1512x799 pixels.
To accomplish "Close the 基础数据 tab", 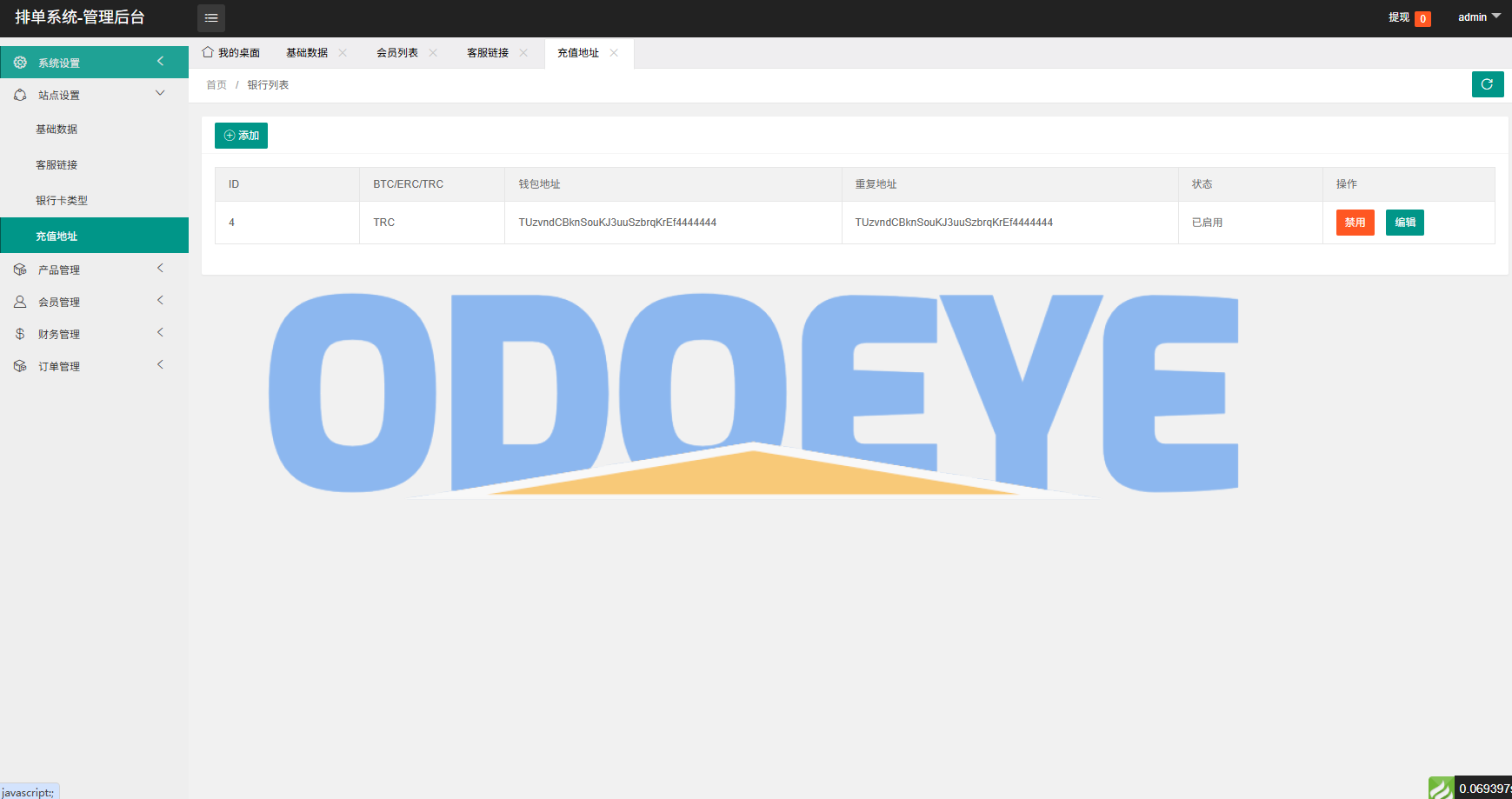I will 343,53.
